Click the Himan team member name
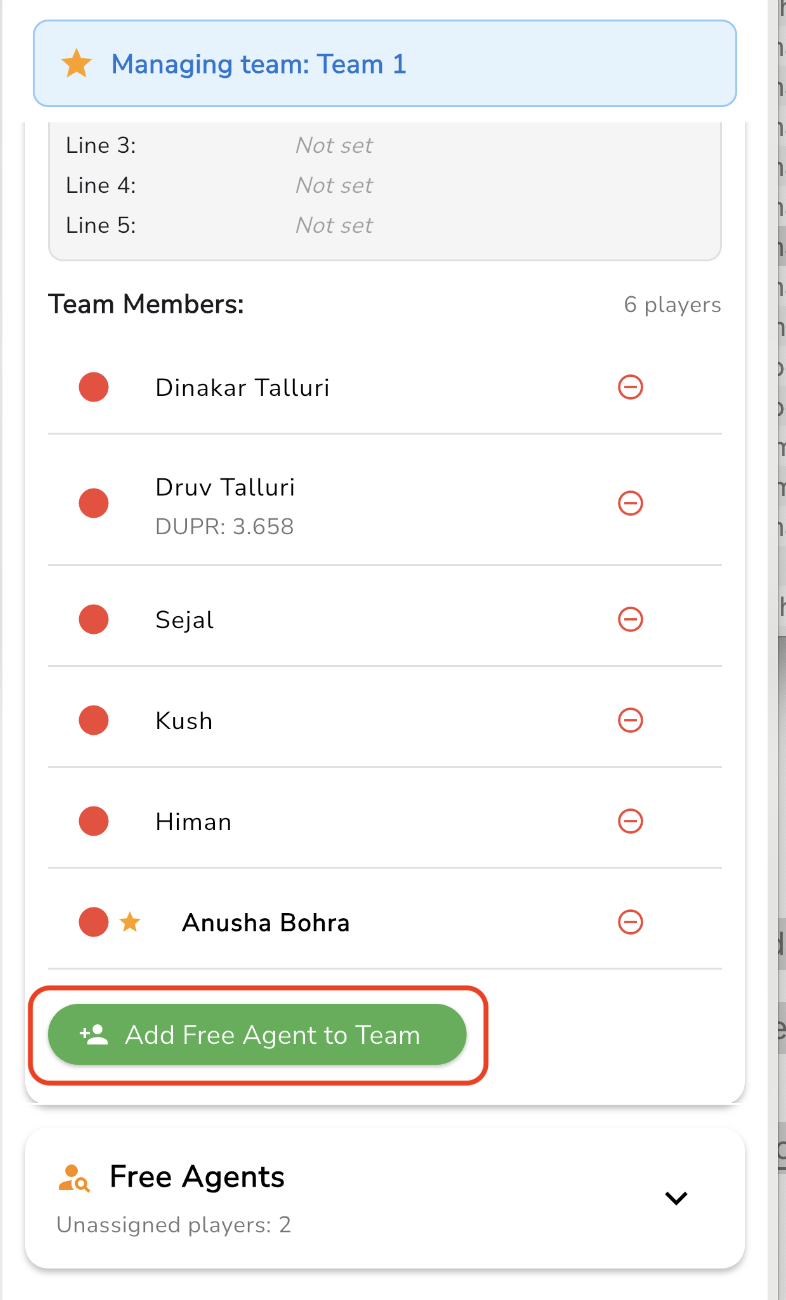The width and height of the screenshot is (786, 1300). [x=193, y=822]
